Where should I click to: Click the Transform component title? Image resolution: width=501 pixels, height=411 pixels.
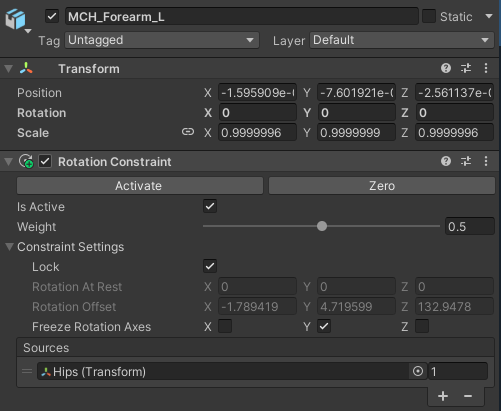89,69
